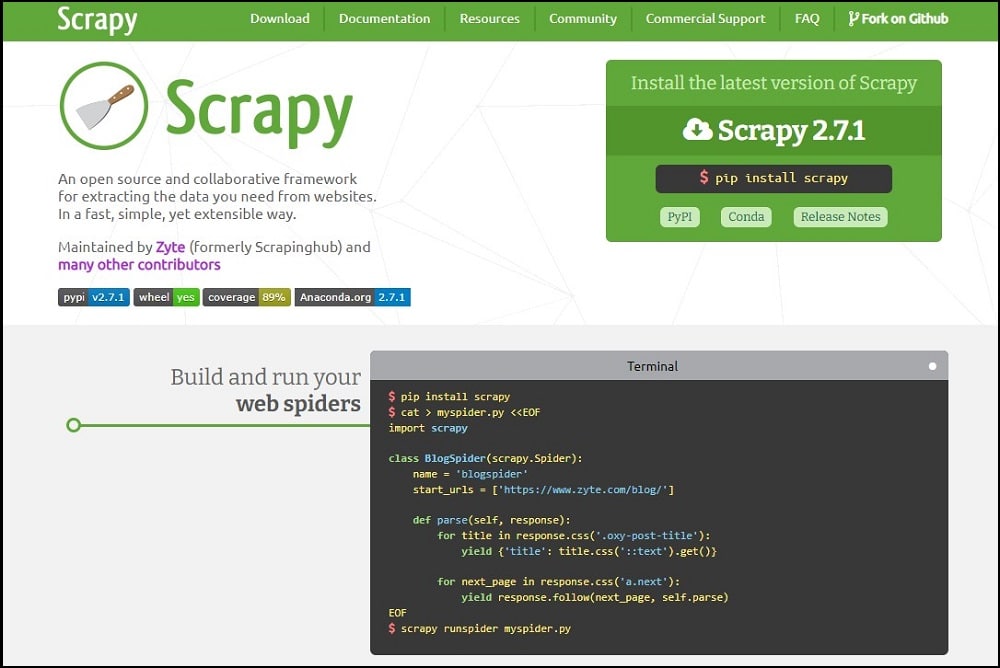This screenshot has width=1000, height=668.
Task: Open the Community nav link
Action: coord(582,19)
